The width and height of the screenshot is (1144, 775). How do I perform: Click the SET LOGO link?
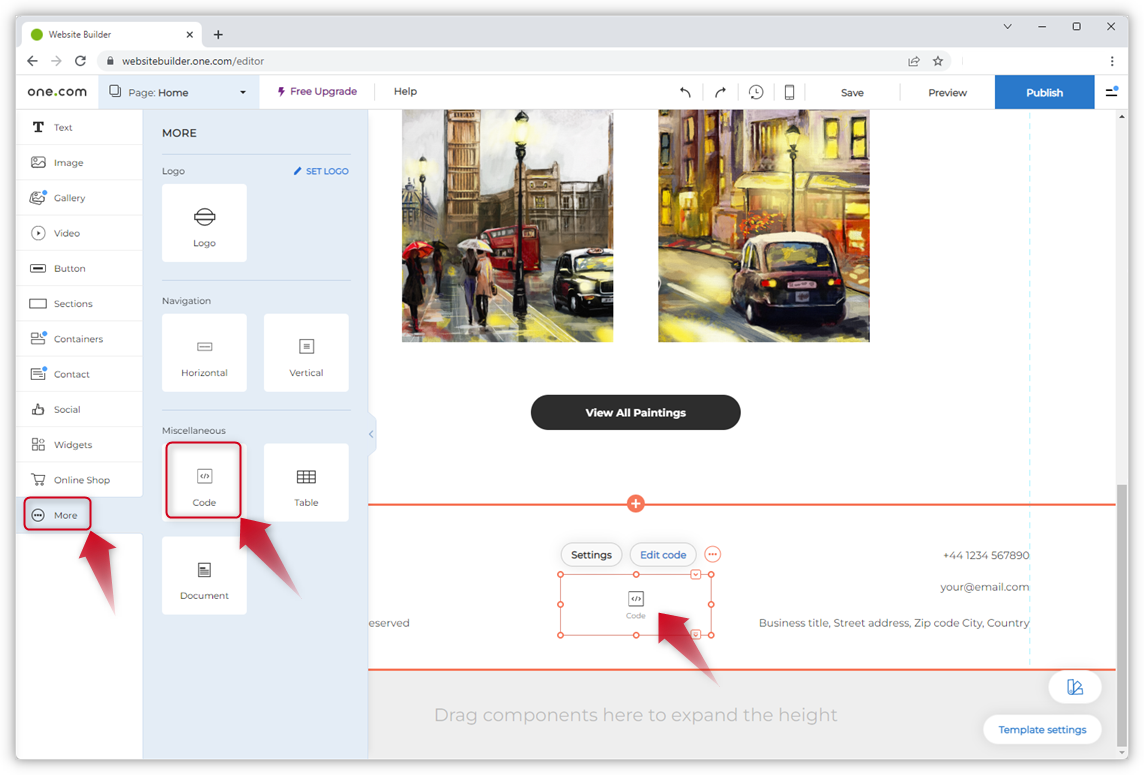[321, 171]
